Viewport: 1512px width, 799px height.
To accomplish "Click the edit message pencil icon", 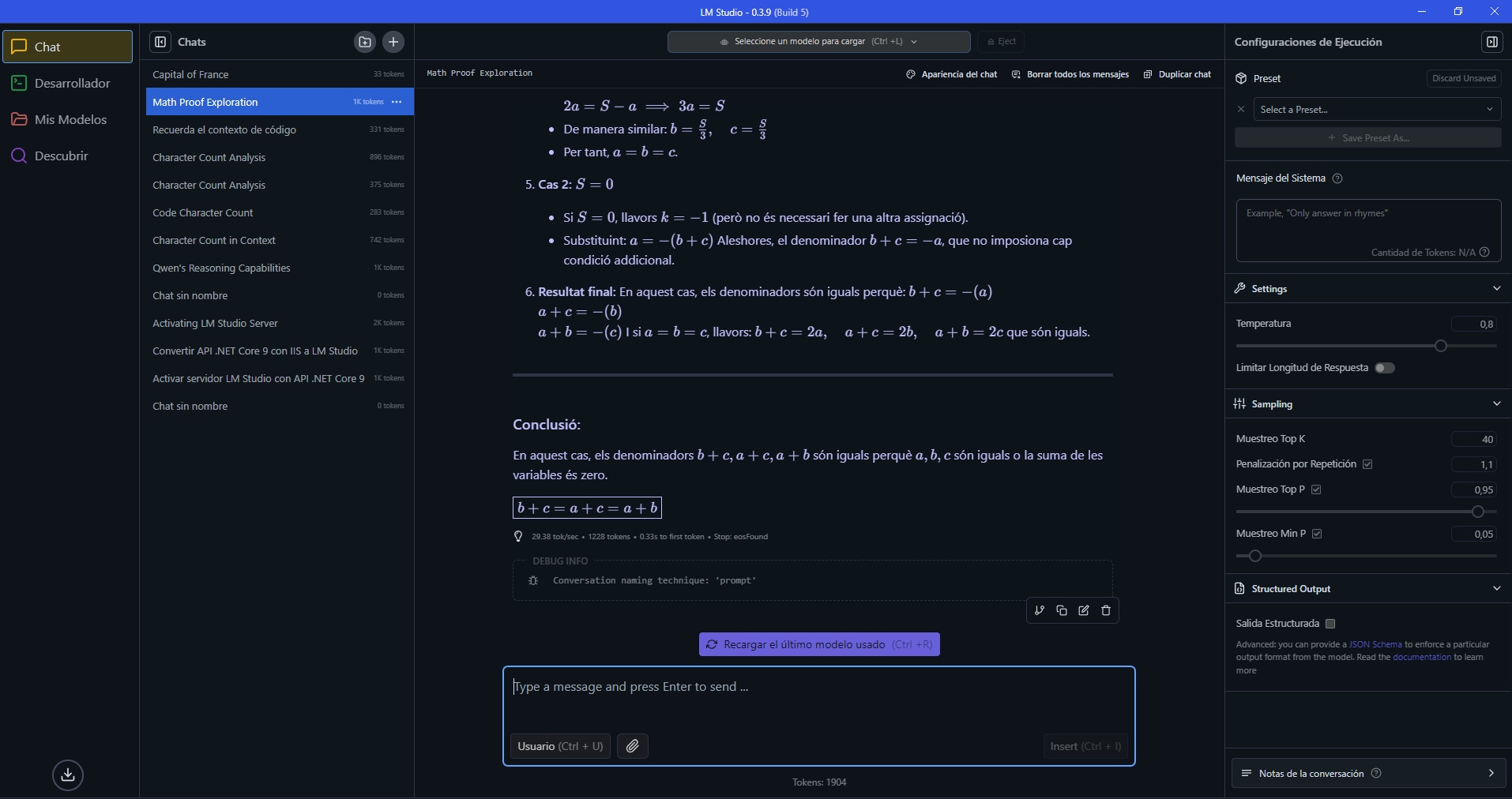I will click(x=1084, y=610).
